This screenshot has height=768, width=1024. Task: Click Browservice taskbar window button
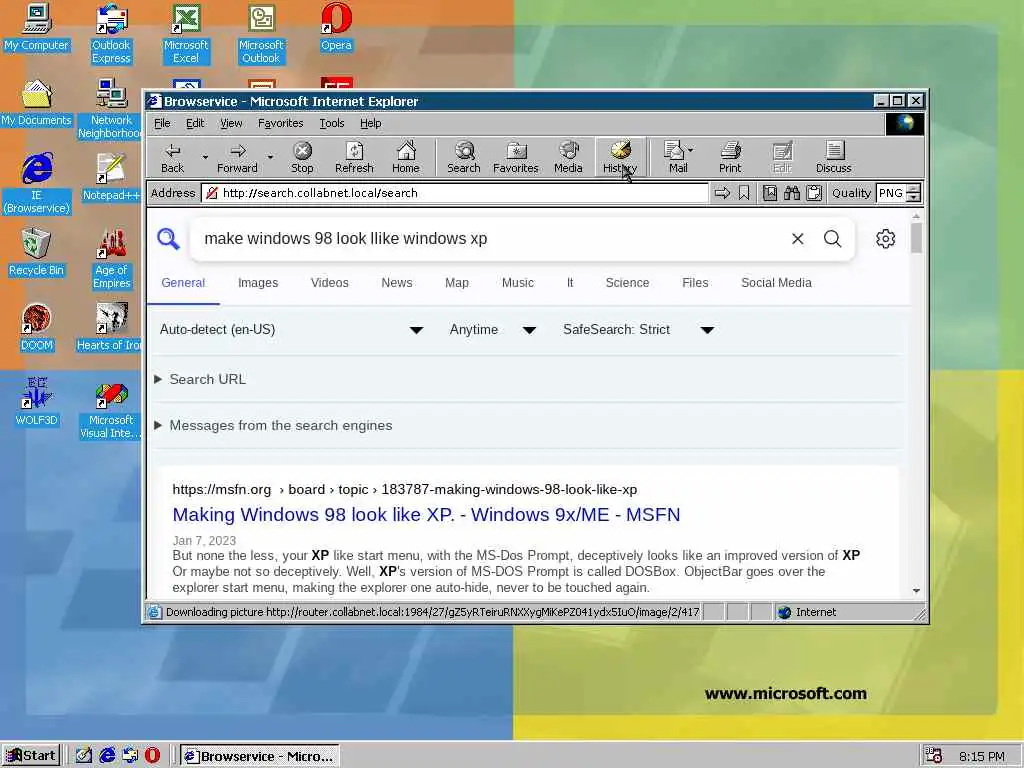(259, 756)
